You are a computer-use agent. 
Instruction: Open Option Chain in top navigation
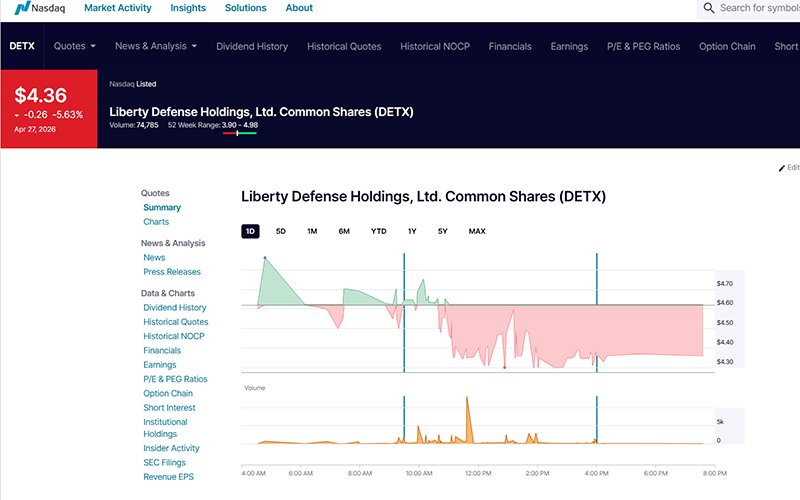(x=727, y=46)
